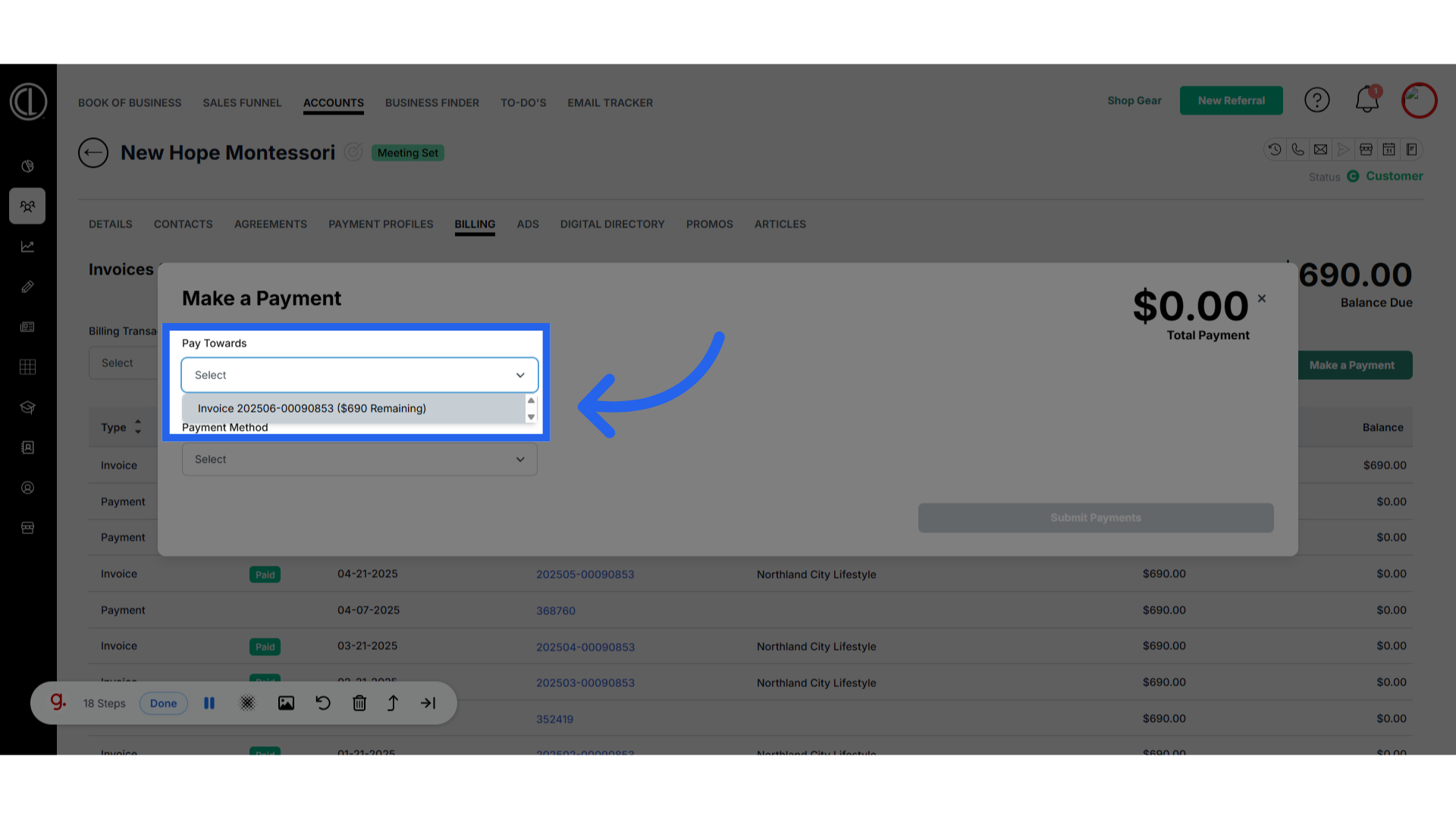The width and height of the screenshot is (1456, 819).
Task: Go to Email Tracker nav item
Action: [x=610, y=102]
